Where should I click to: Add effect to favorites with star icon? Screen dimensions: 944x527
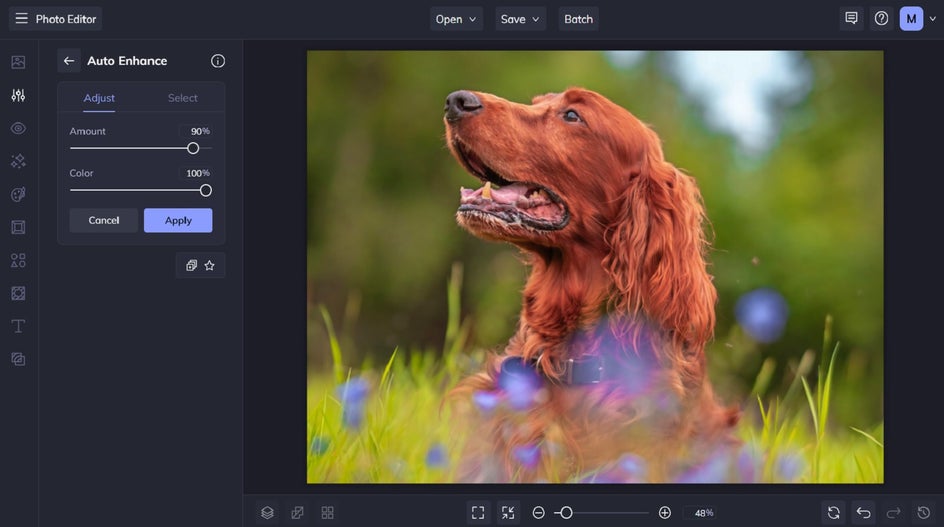pyautogui.click(x=210, y=265)
